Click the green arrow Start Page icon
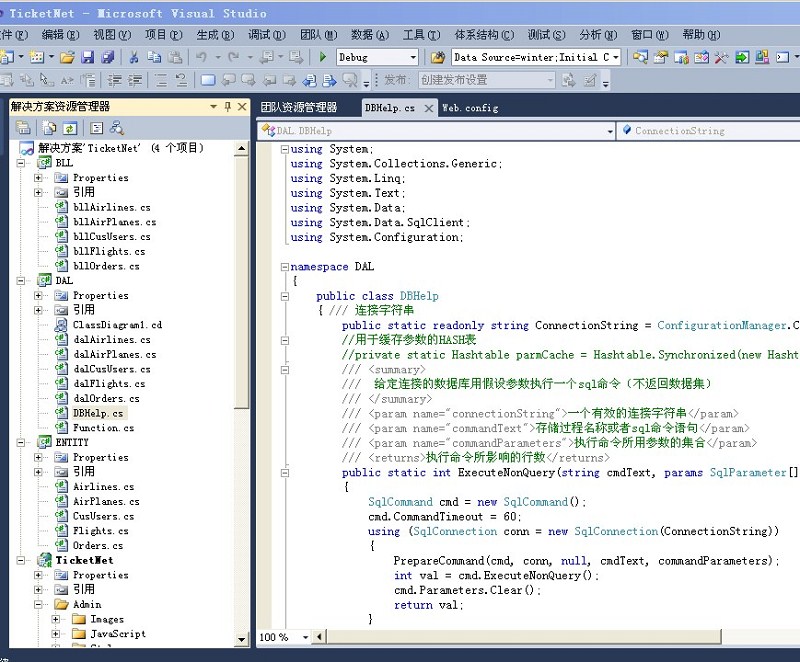 click(x=741, y=57)
